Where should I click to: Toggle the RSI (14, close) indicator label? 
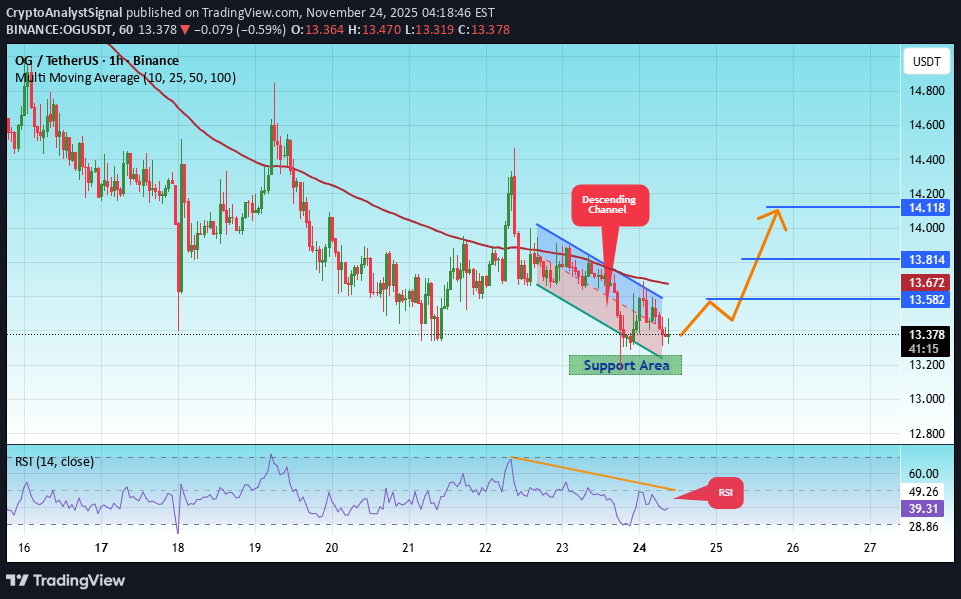tap(55, 461)
